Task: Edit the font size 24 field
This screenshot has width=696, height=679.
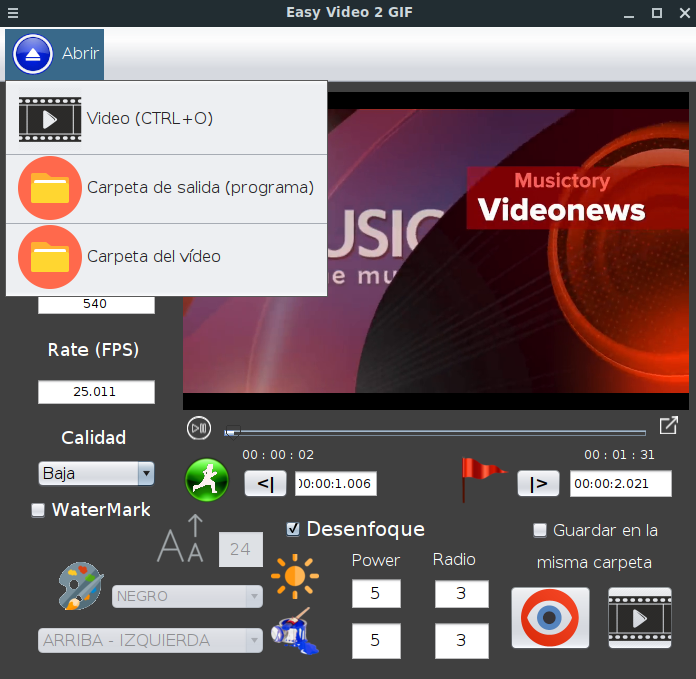Action: pyautogui.click(x=241, y=549)
